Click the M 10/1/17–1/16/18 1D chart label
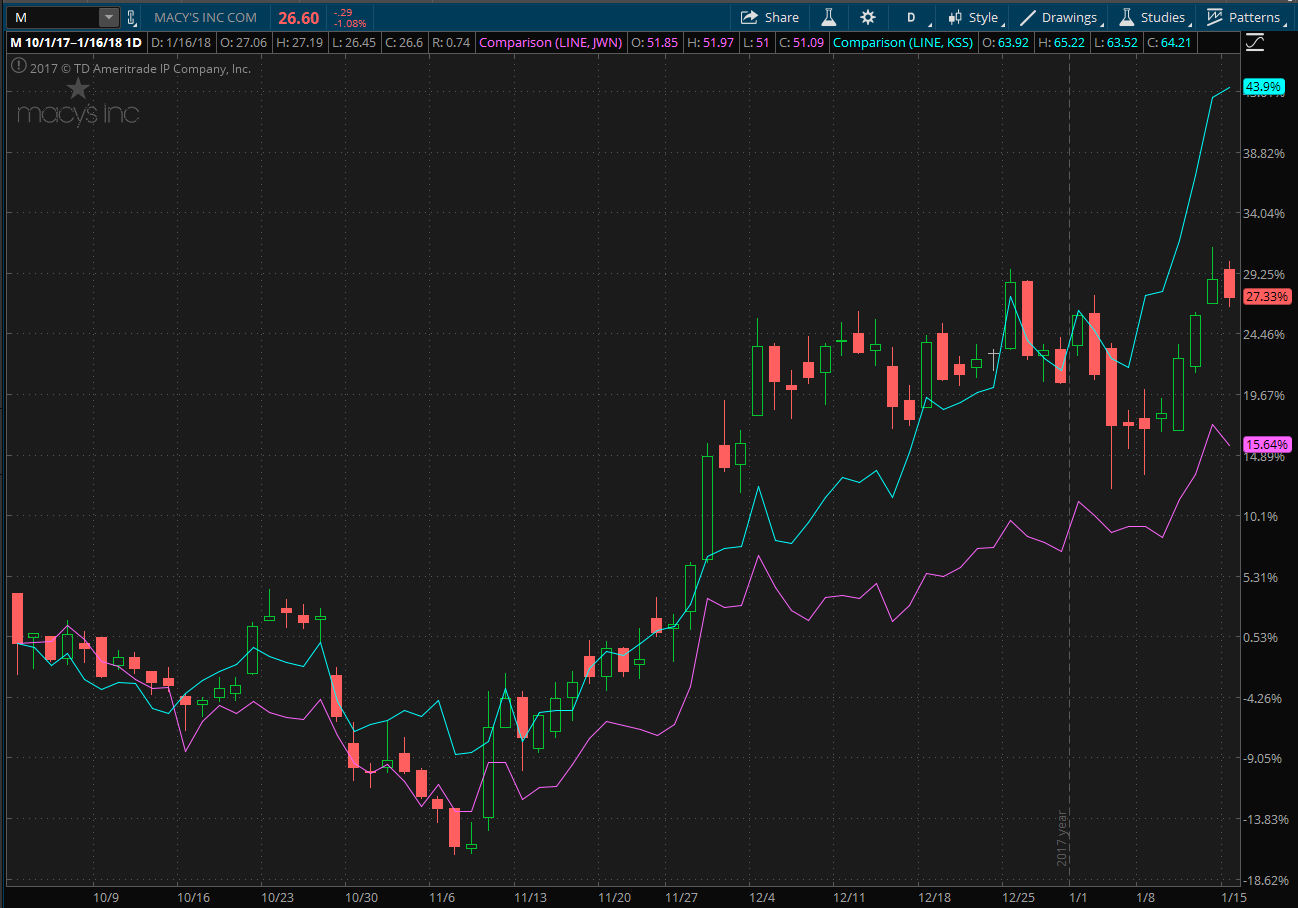This screenshot has height=908, width=1298. 76,42
